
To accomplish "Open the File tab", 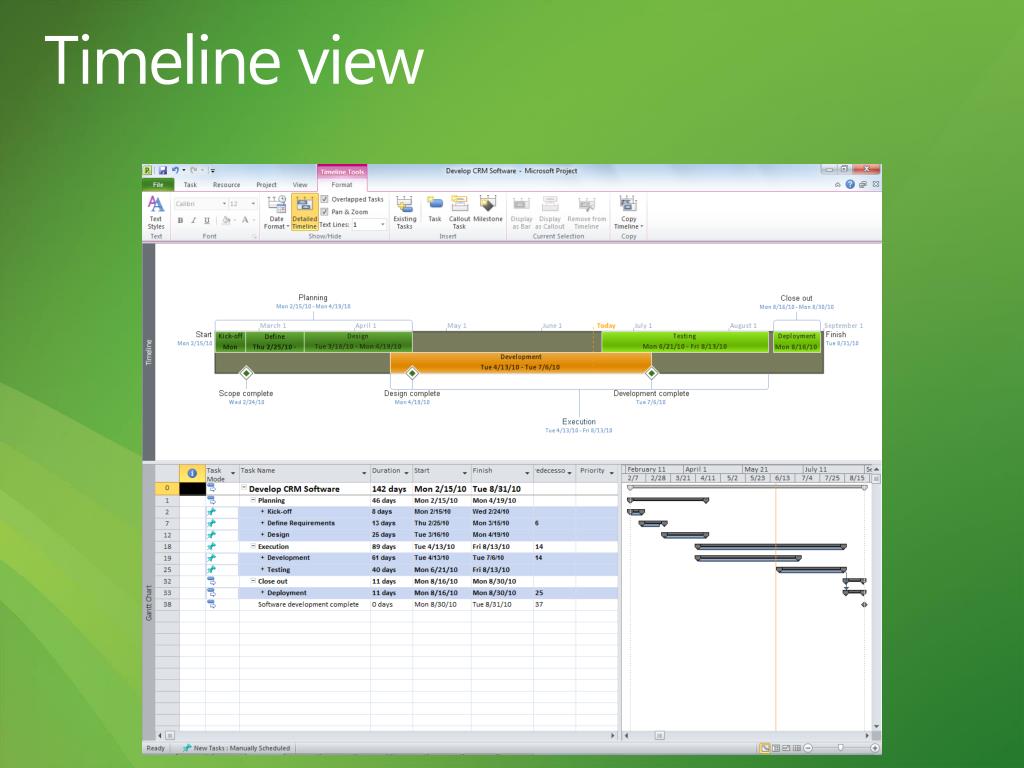I will [x=158, y=185].
